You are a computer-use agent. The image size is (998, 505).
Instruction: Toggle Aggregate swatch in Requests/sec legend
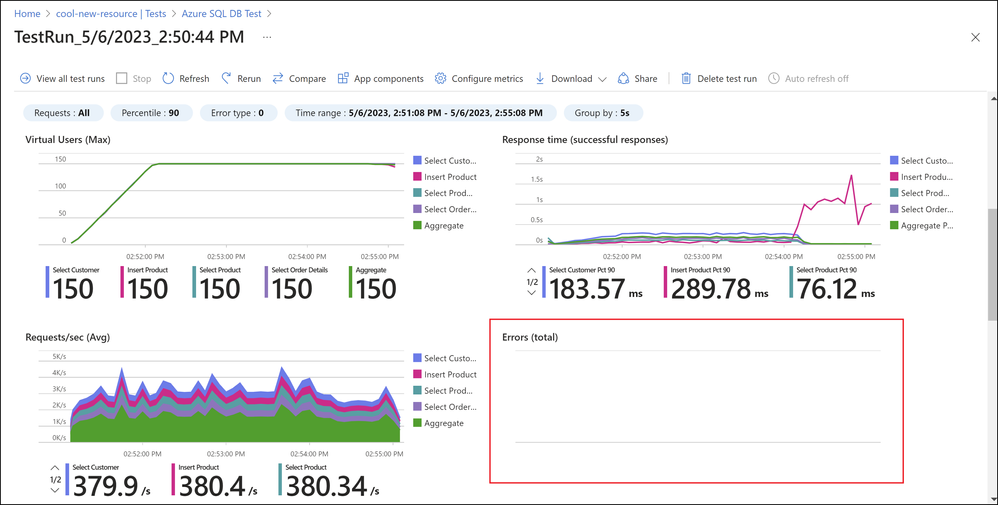pos(418,423)
